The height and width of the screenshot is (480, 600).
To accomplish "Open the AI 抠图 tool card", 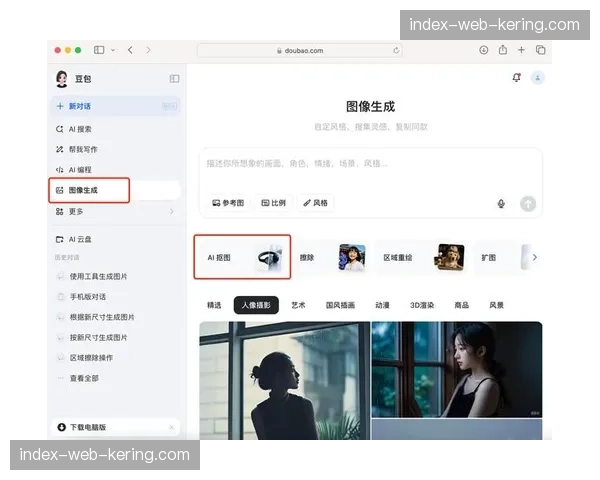I will pyautogui.click(x=242, y=257).
